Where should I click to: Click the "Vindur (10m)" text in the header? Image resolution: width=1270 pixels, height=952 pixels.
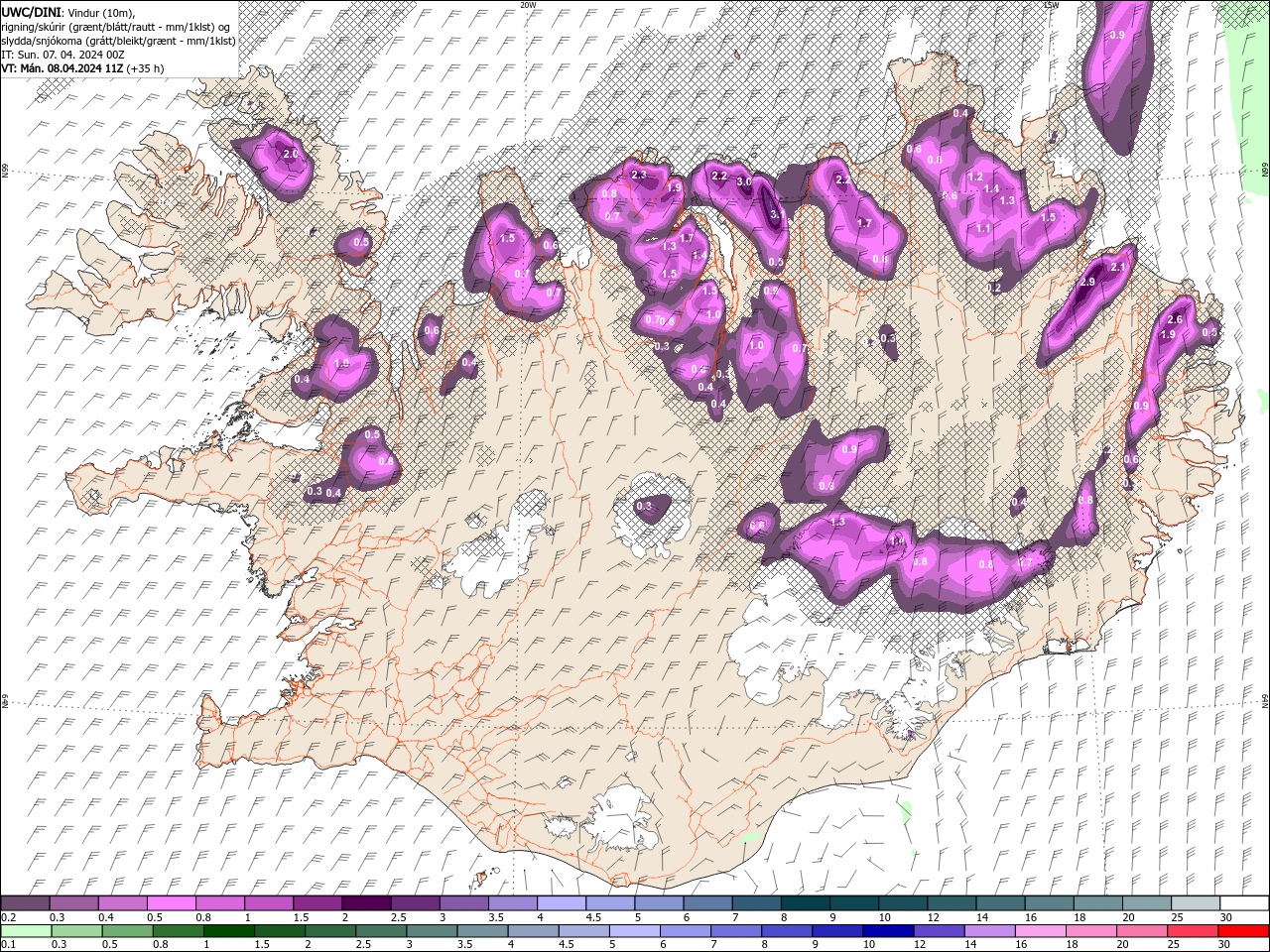100,11
